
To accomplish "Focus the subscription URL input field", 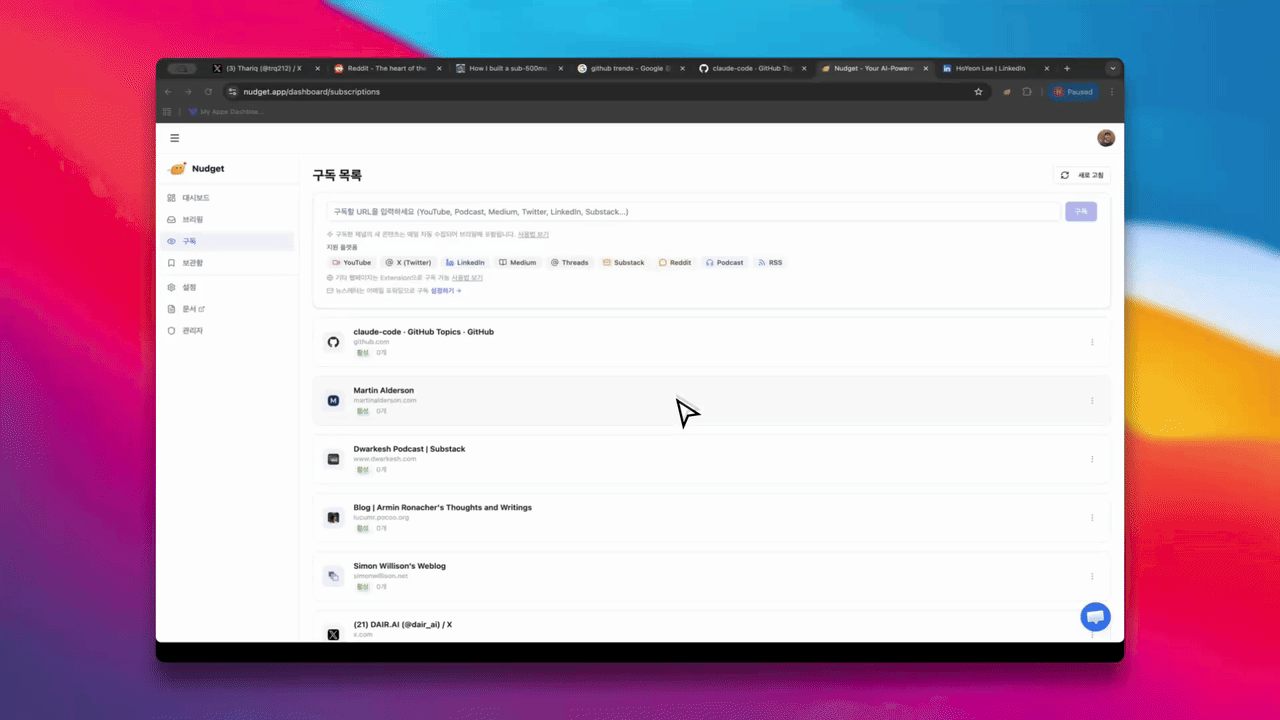I will coord(693,212).
